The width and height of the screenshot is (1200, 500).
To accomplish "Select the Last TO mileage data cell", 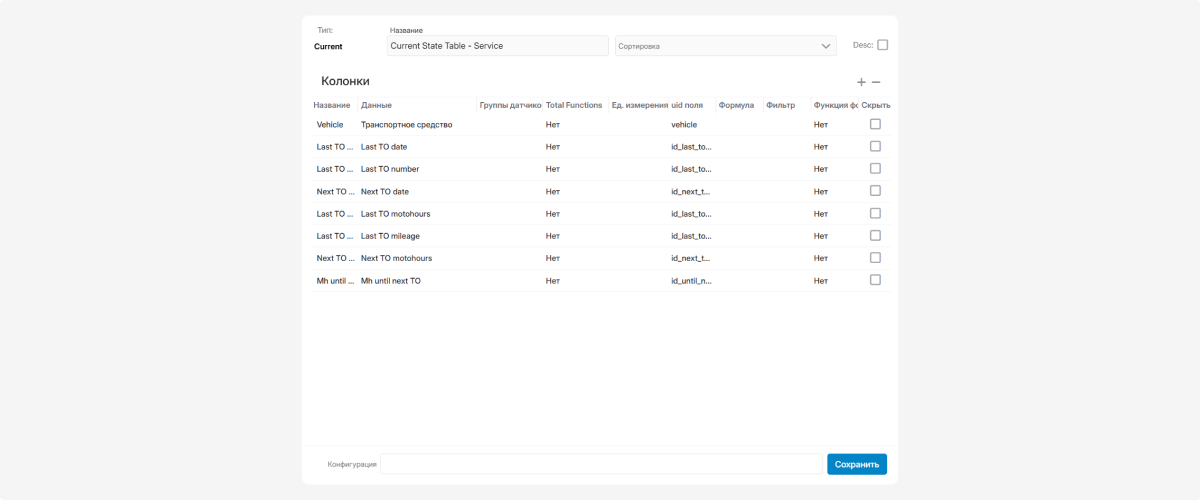I will pos(390,236).
